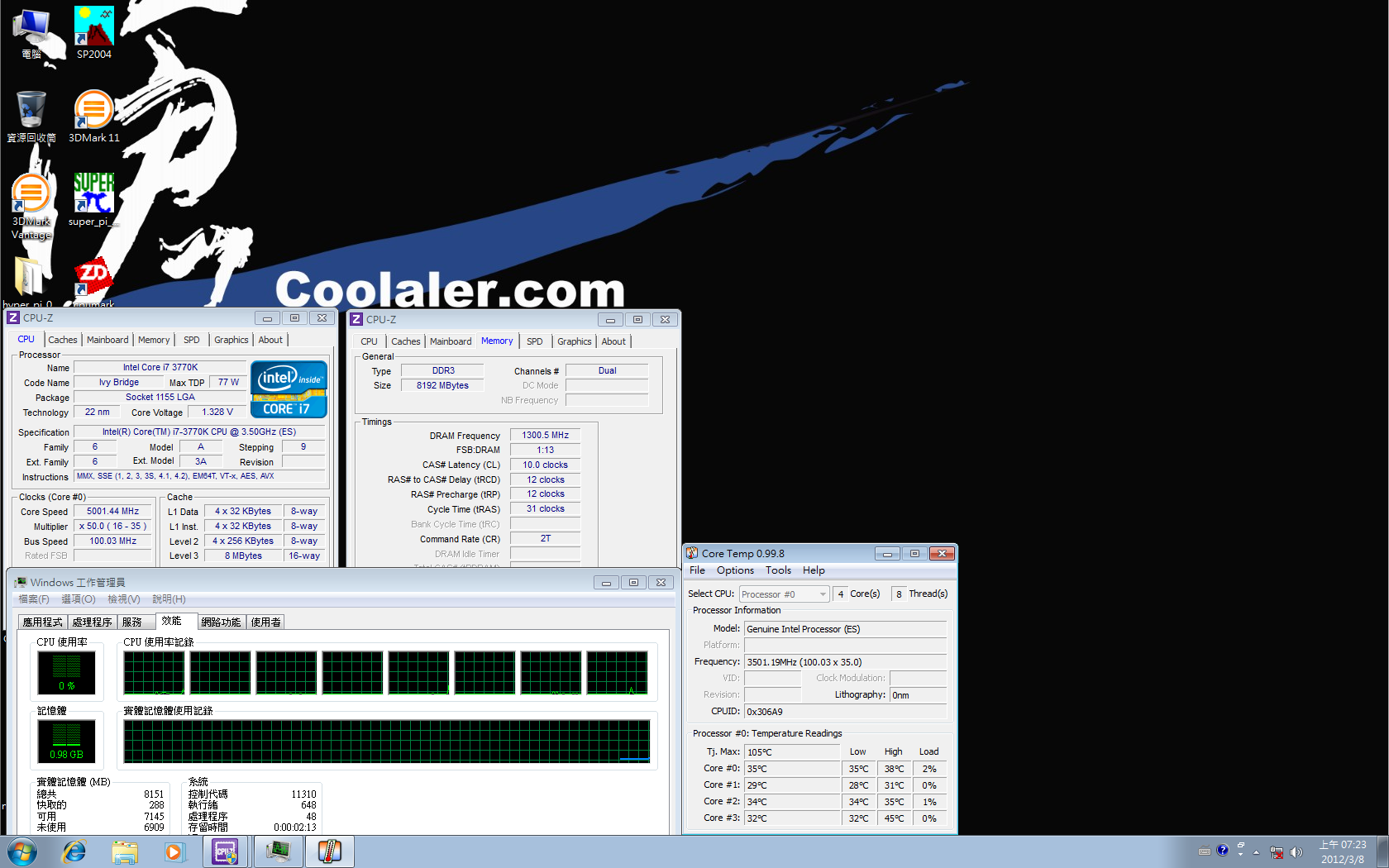Select the CPU tab in the right CPU-Z window
This screenshot has height=868, width=1389.
(369, 341)
